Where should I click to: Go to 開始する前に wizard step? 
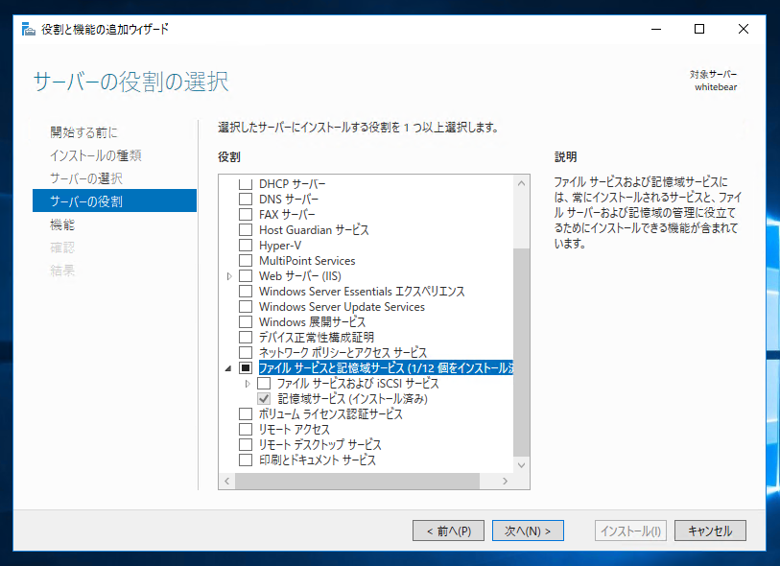coord(84,132)
